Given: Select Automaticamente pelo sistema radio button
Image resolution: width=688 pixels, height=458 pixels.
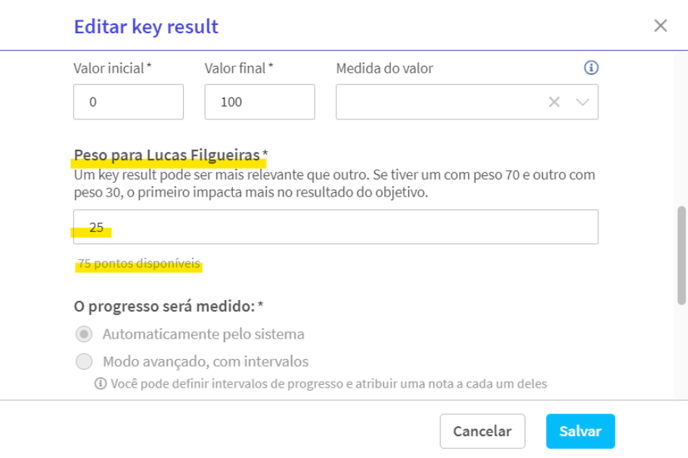Looking at the screenshot, I should click(x=84, y=334).
